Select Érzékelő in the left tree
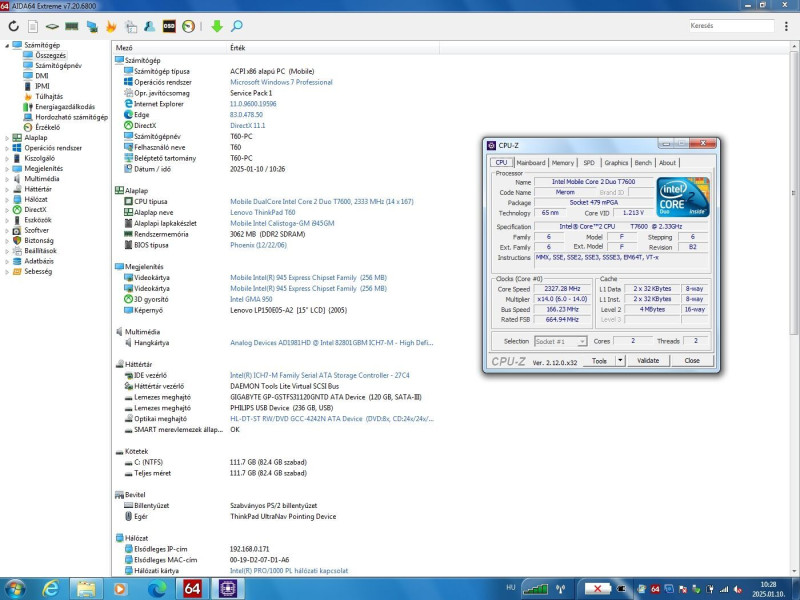The image size is (800, 600). 47,127
